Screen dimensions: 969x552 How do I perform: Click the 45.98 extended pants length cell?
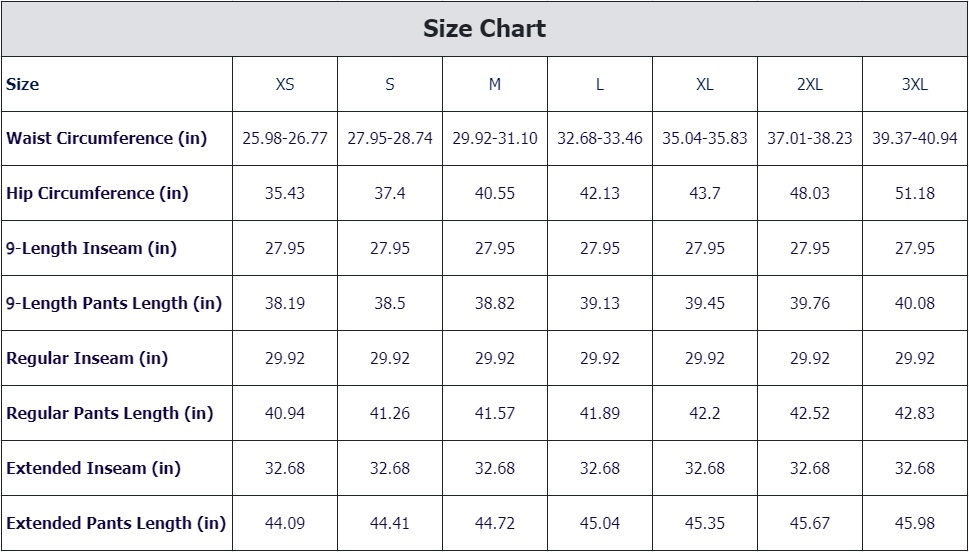915,524
